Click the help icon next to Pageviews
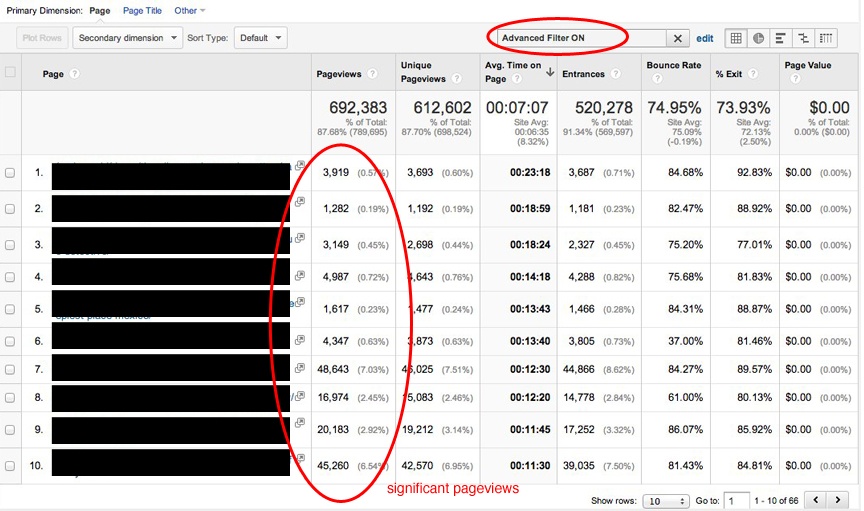864x511 pixels. pos(372,74)
